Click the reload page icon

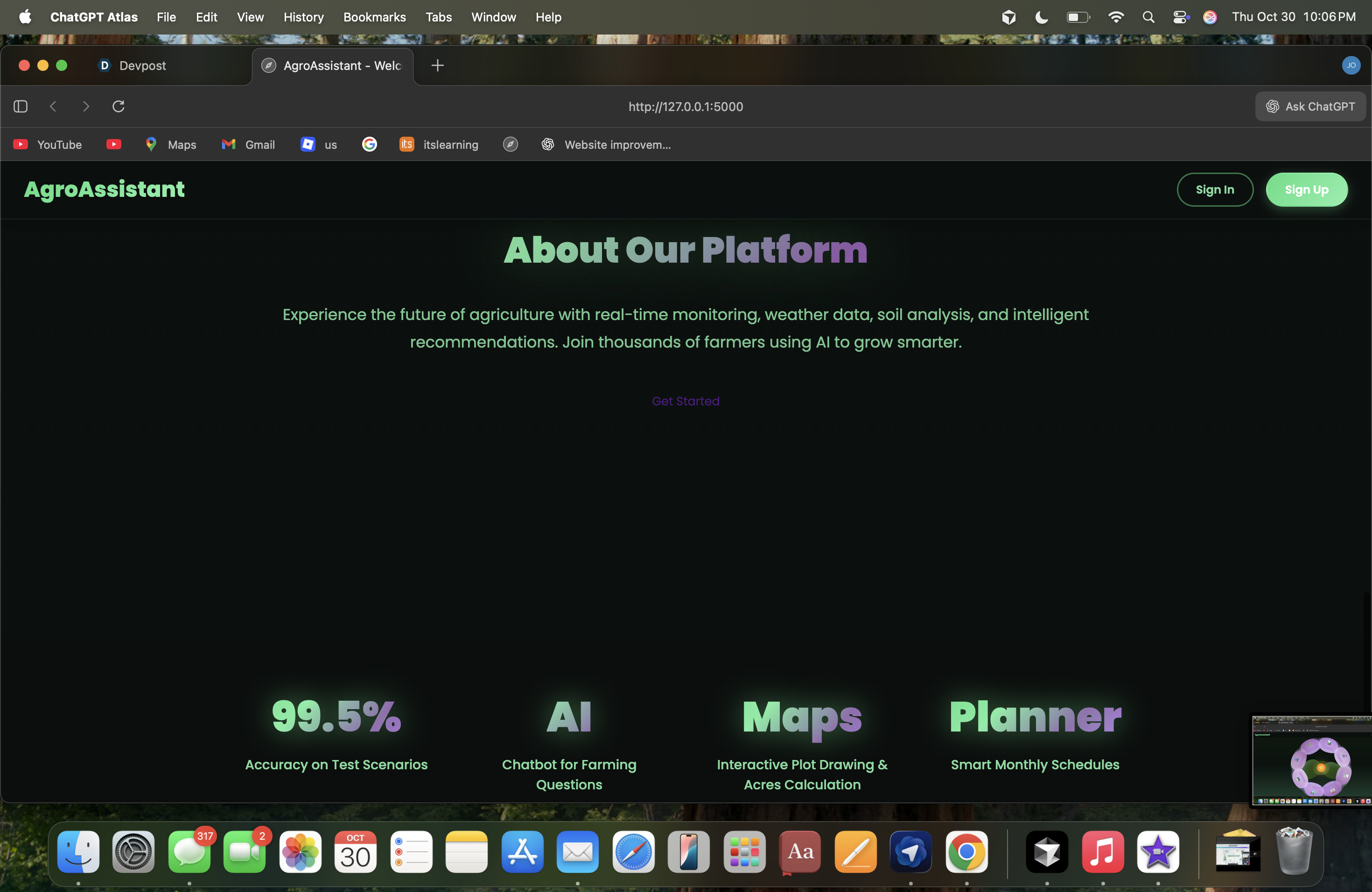[x=118, y=107]
